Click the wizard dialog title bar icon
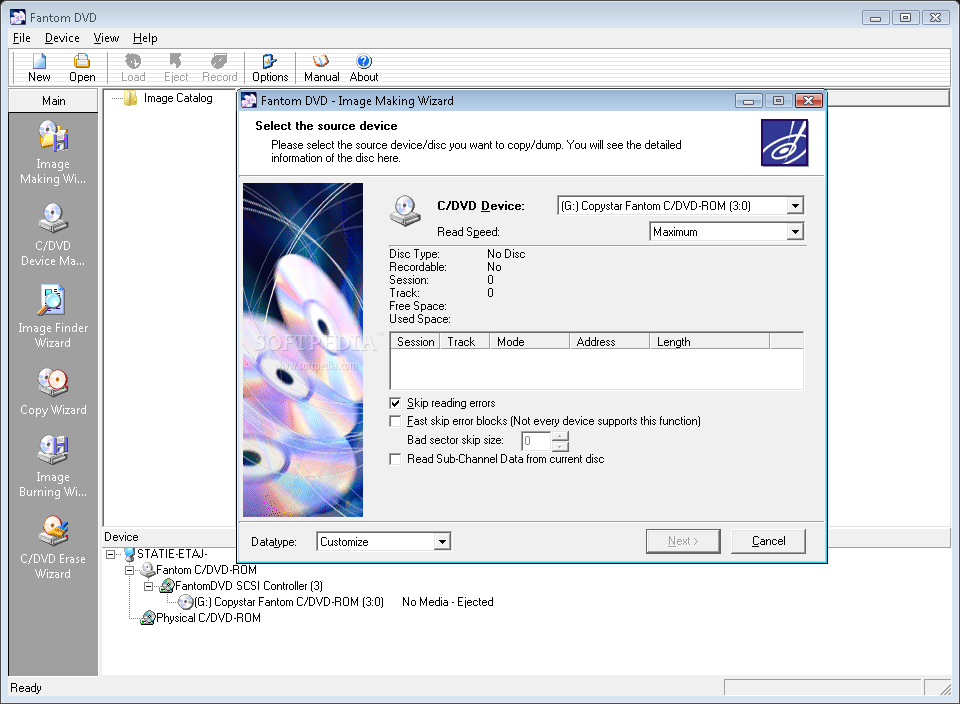This screenshot has width=960, height=704. click(249, 100)
